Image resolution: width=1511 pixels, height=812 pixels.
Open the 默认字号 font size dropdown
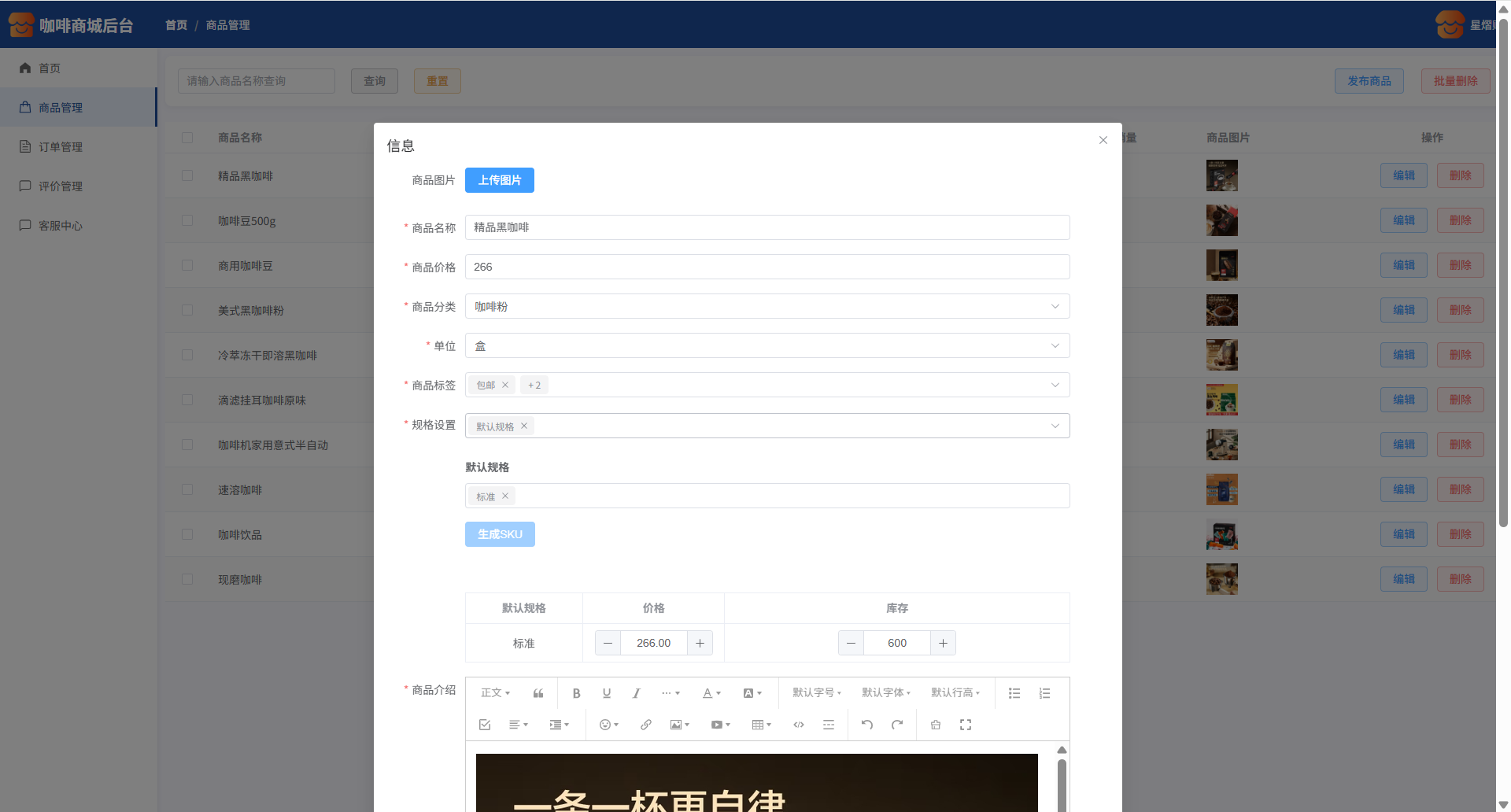(816, 693)
